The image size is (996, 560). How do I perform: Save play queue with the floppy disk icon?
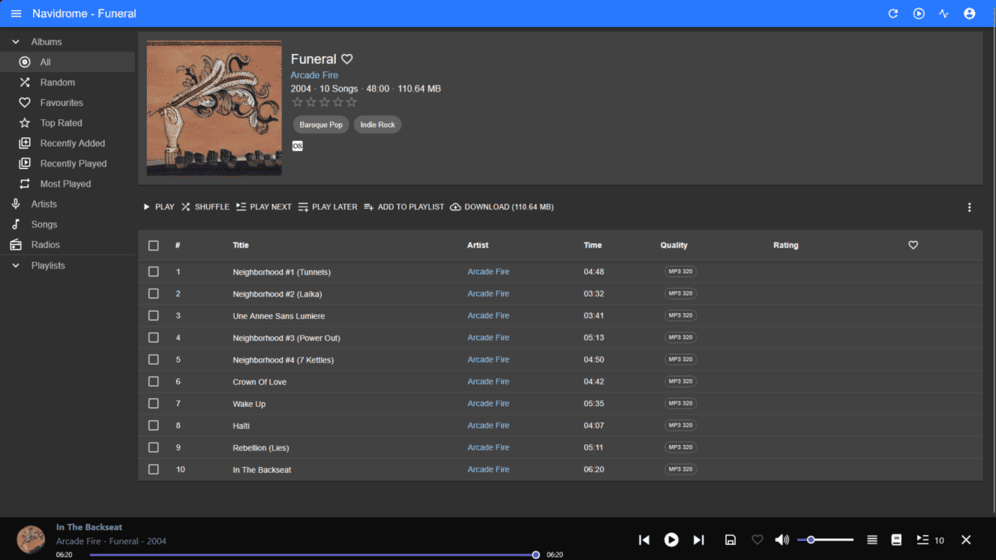coord(730,540)
